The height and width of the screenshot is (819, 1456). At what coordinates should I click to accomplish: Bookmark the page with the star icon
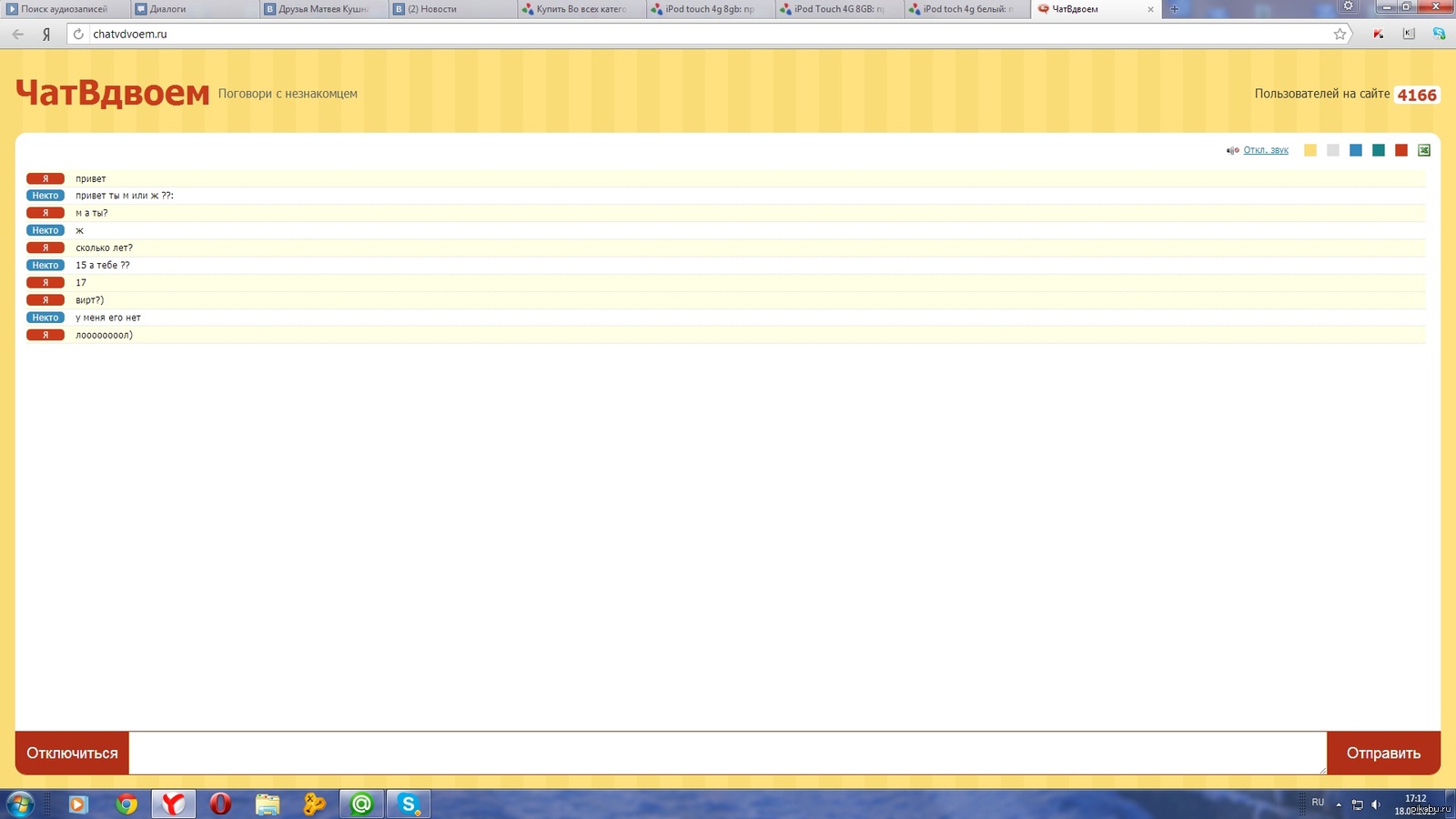(x=1340, y=34)
